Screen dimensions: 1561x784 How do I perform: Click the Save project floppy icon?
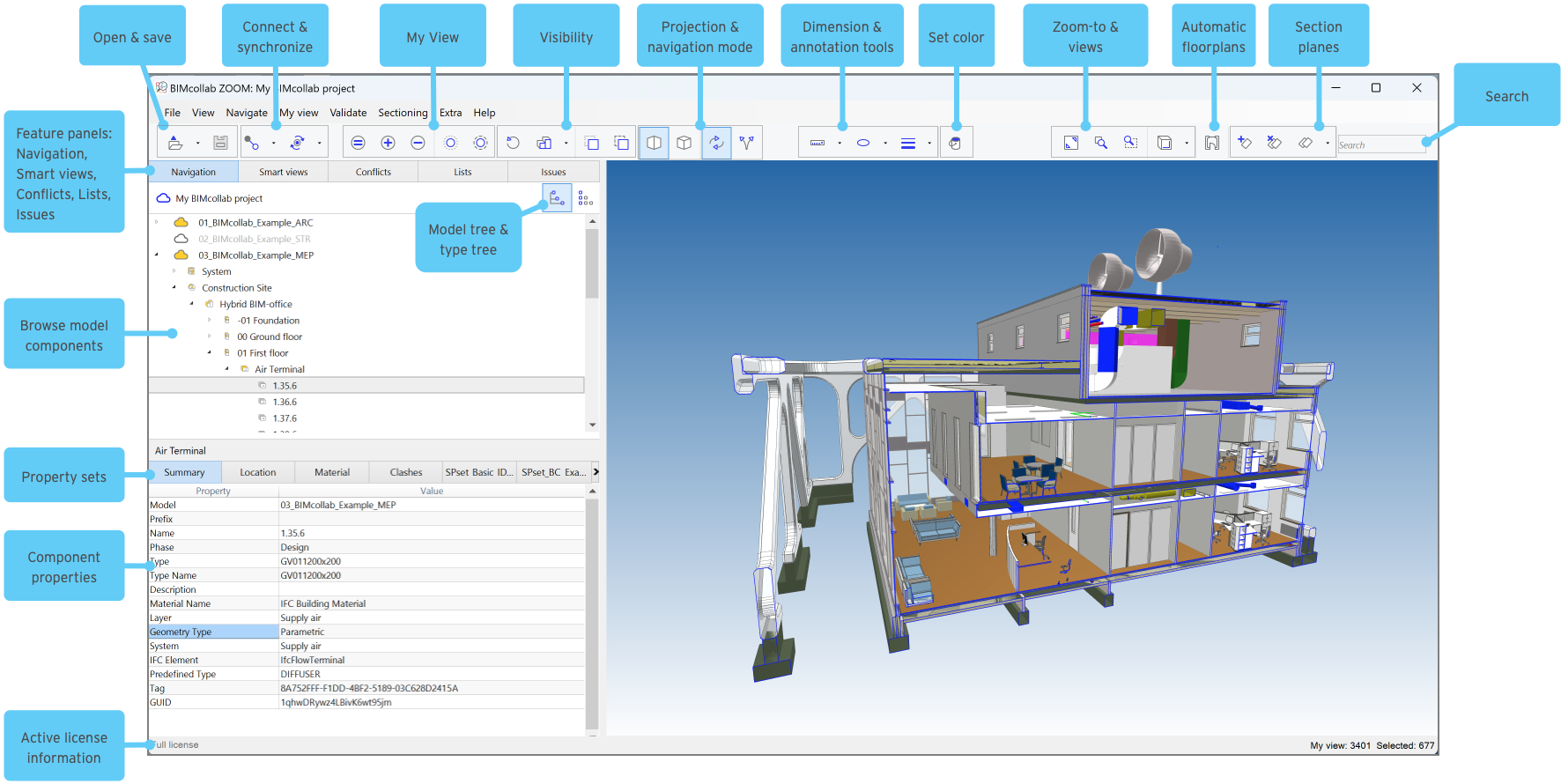(x=221, y=143)
